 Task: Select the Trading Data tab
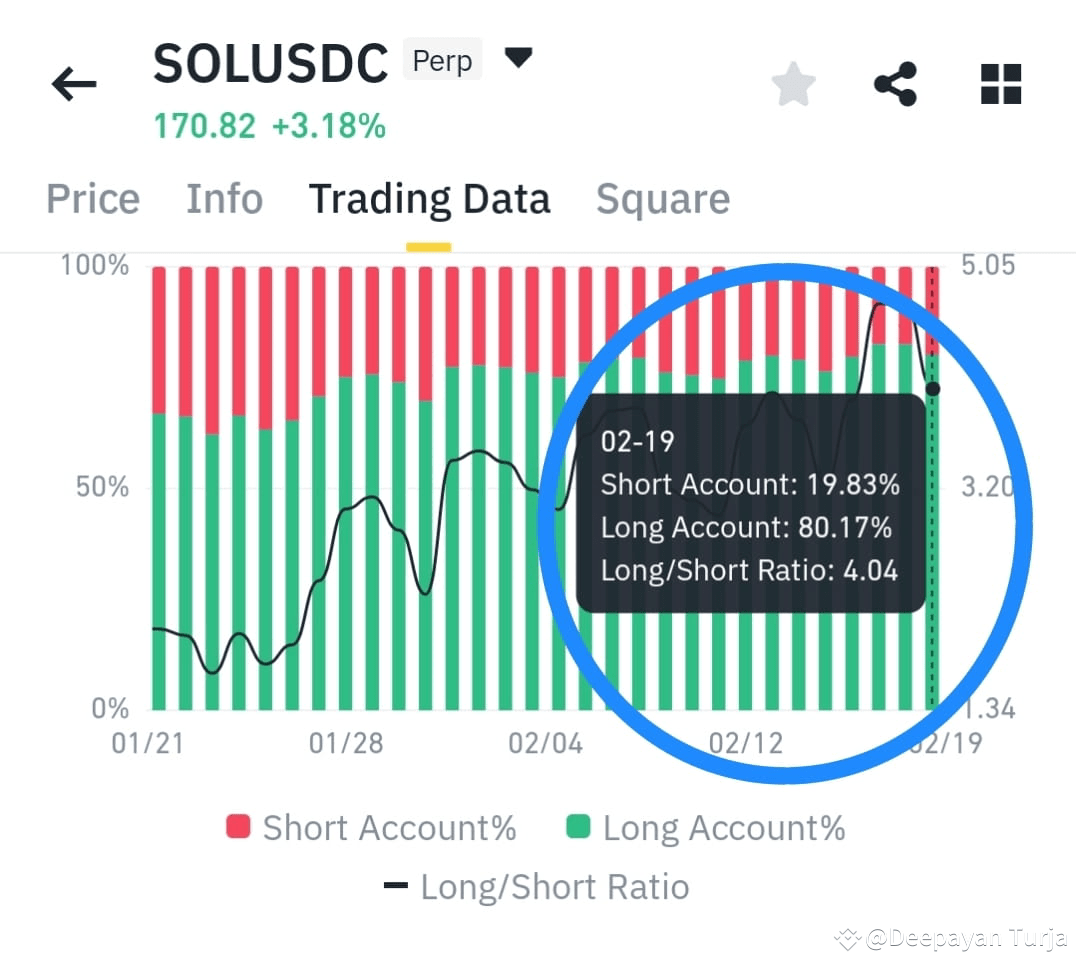429,199
